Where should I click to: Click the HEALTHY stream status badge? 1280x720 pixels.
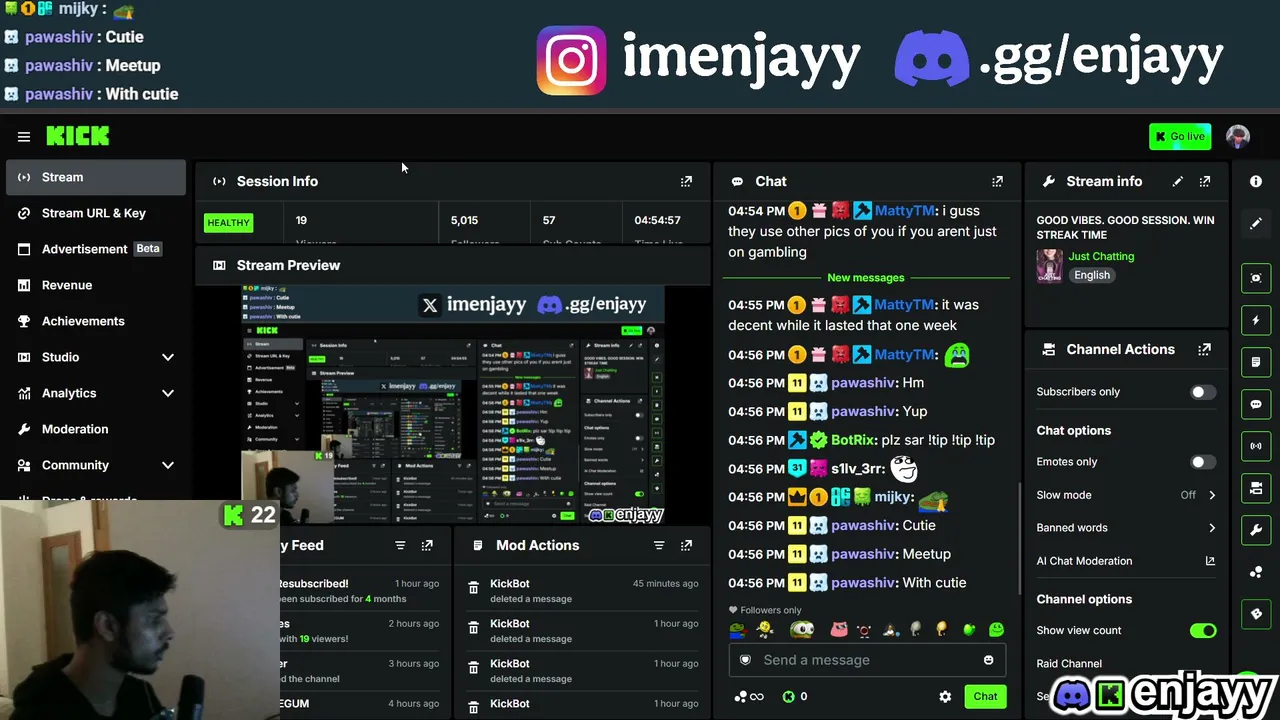[x=229, y=223]
